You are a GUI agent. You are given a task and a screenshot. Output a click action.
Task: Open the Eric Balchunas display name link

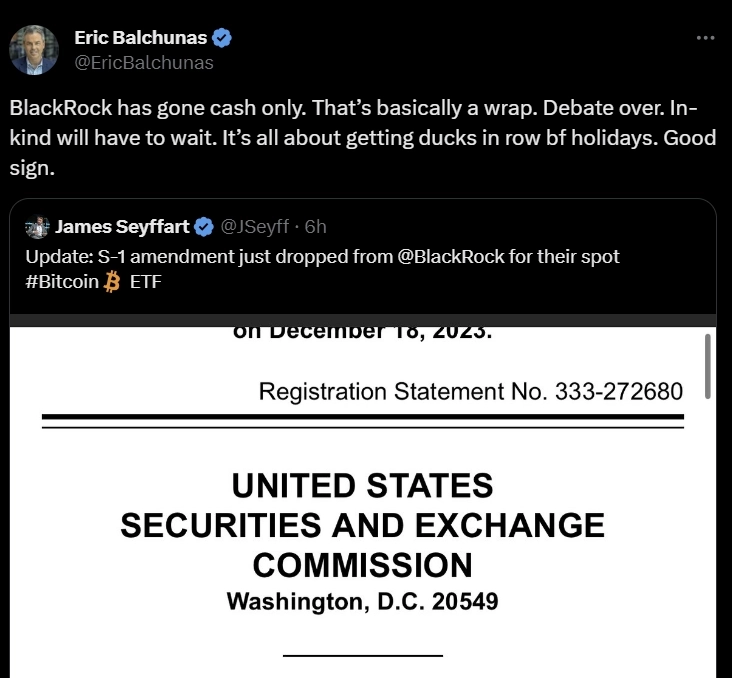(x=140, y=38)
